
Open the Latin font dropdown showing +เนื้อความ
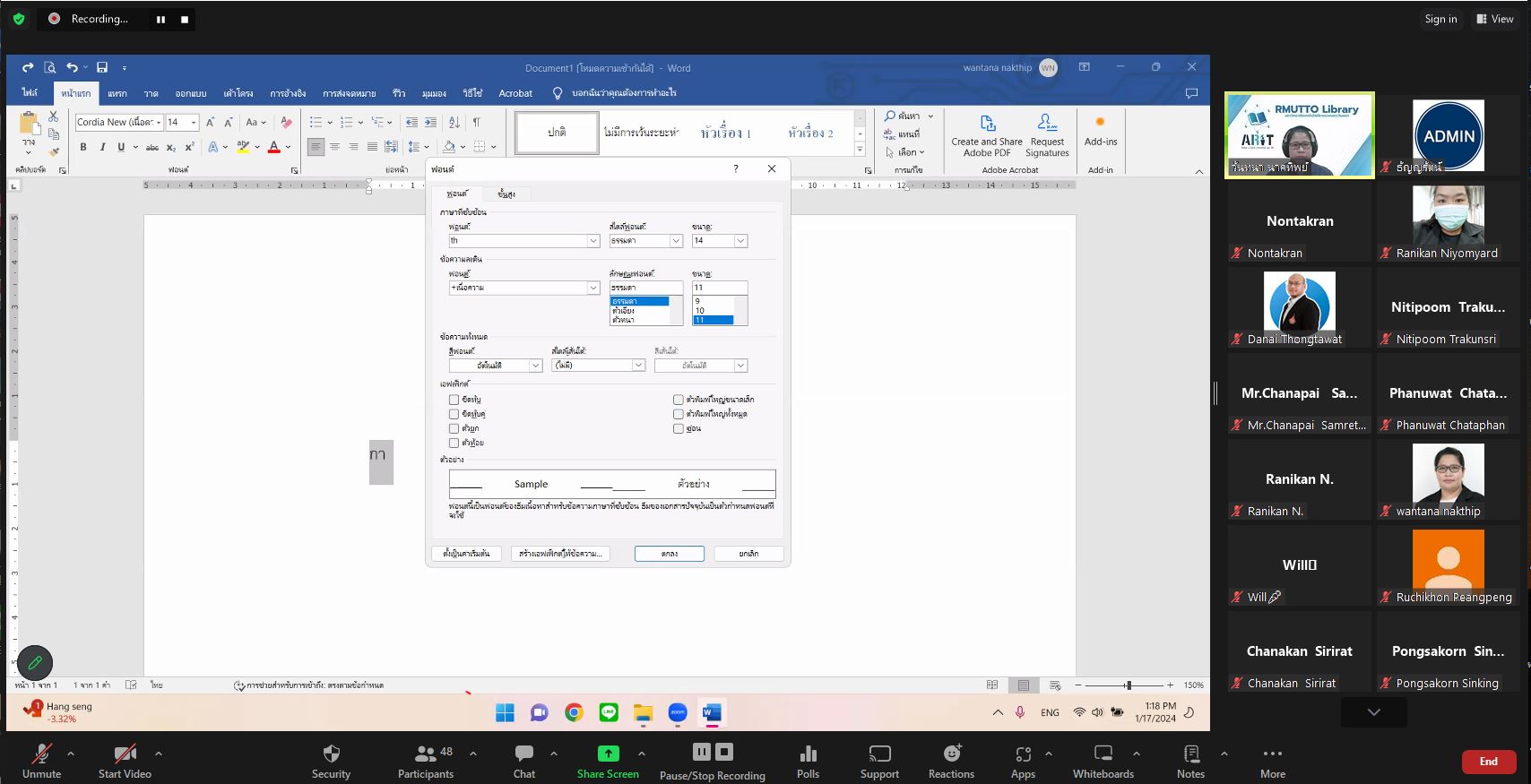(x=593, y=288)
